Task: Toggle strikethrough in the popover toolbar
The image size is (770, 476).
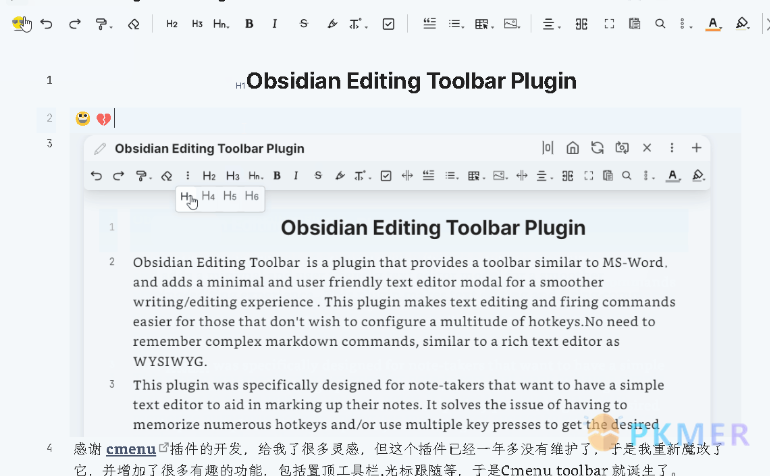Action: [x=318, y=175]
